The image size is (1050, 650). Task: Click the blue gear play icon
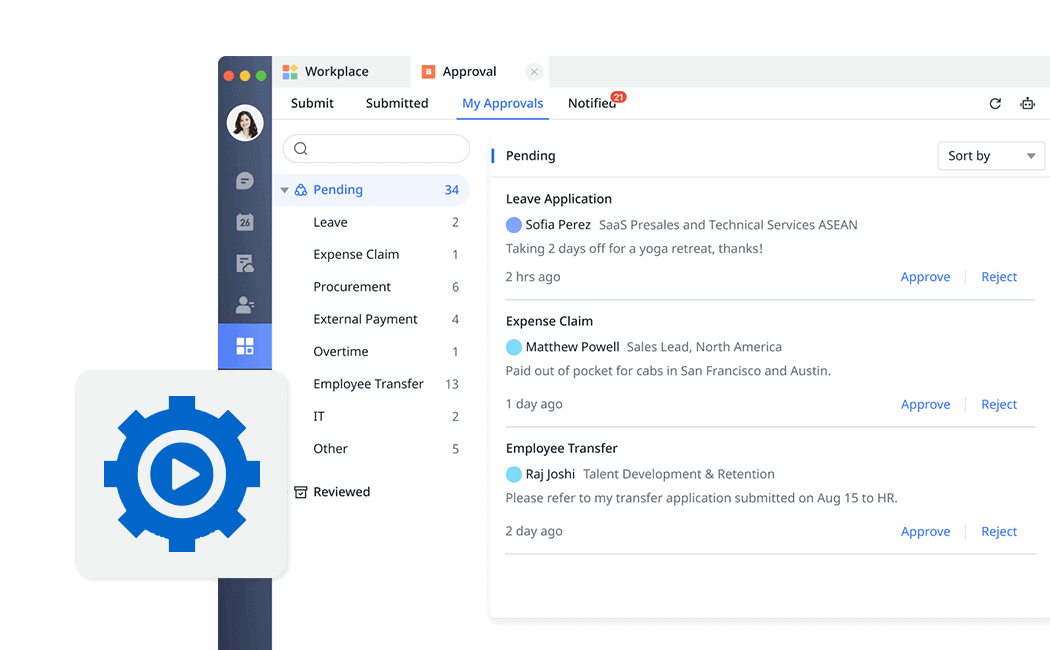click(181, 474)
